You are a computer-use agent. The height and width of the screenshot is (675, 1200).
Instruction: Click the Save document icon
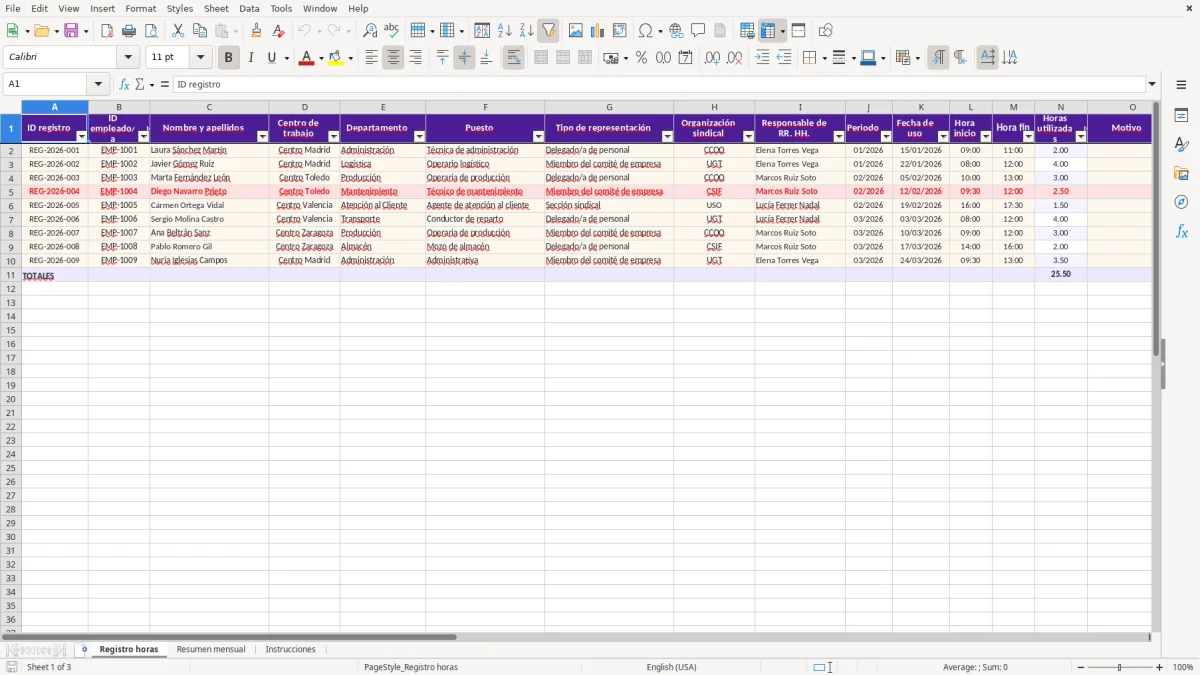click(x=71, y=31)
